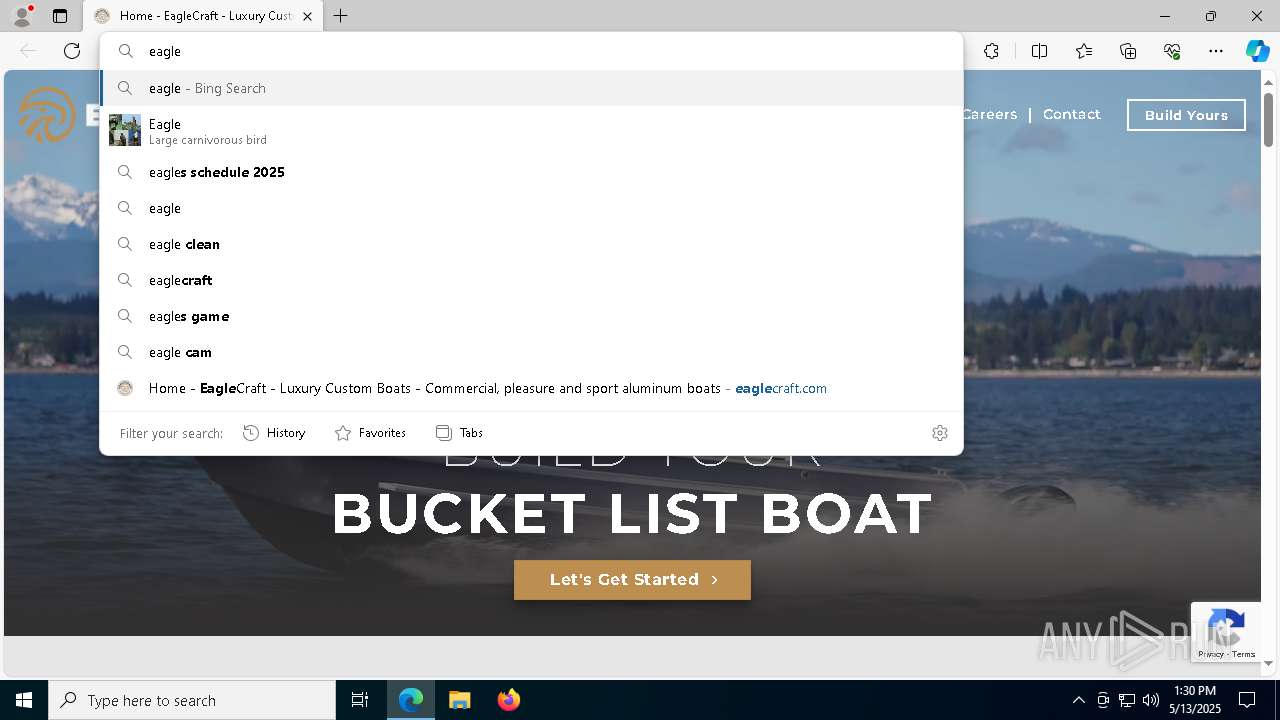Click the address bar text 'eagle'

tap(165, 51)
